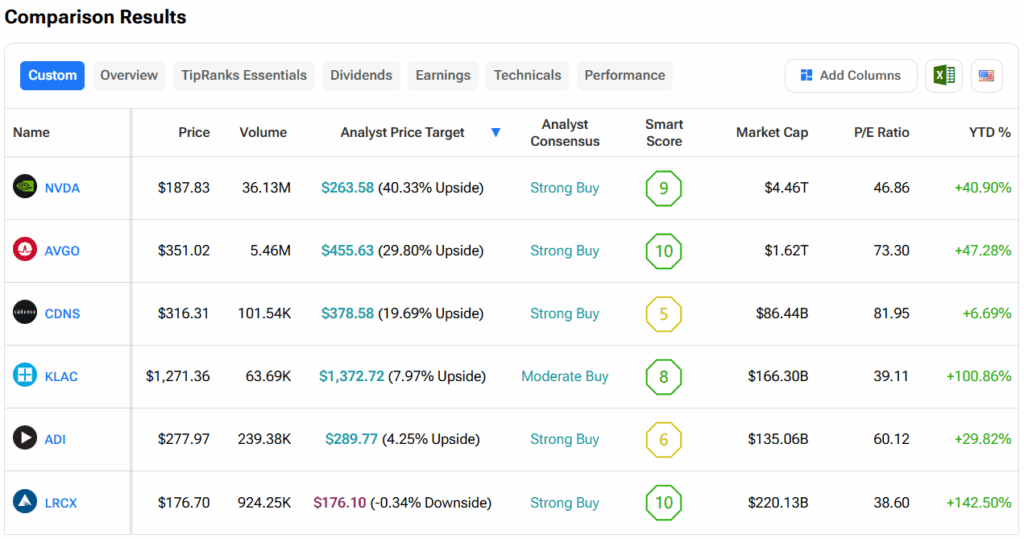Open the TipRanks Essentials tab

tap(244, 76)
